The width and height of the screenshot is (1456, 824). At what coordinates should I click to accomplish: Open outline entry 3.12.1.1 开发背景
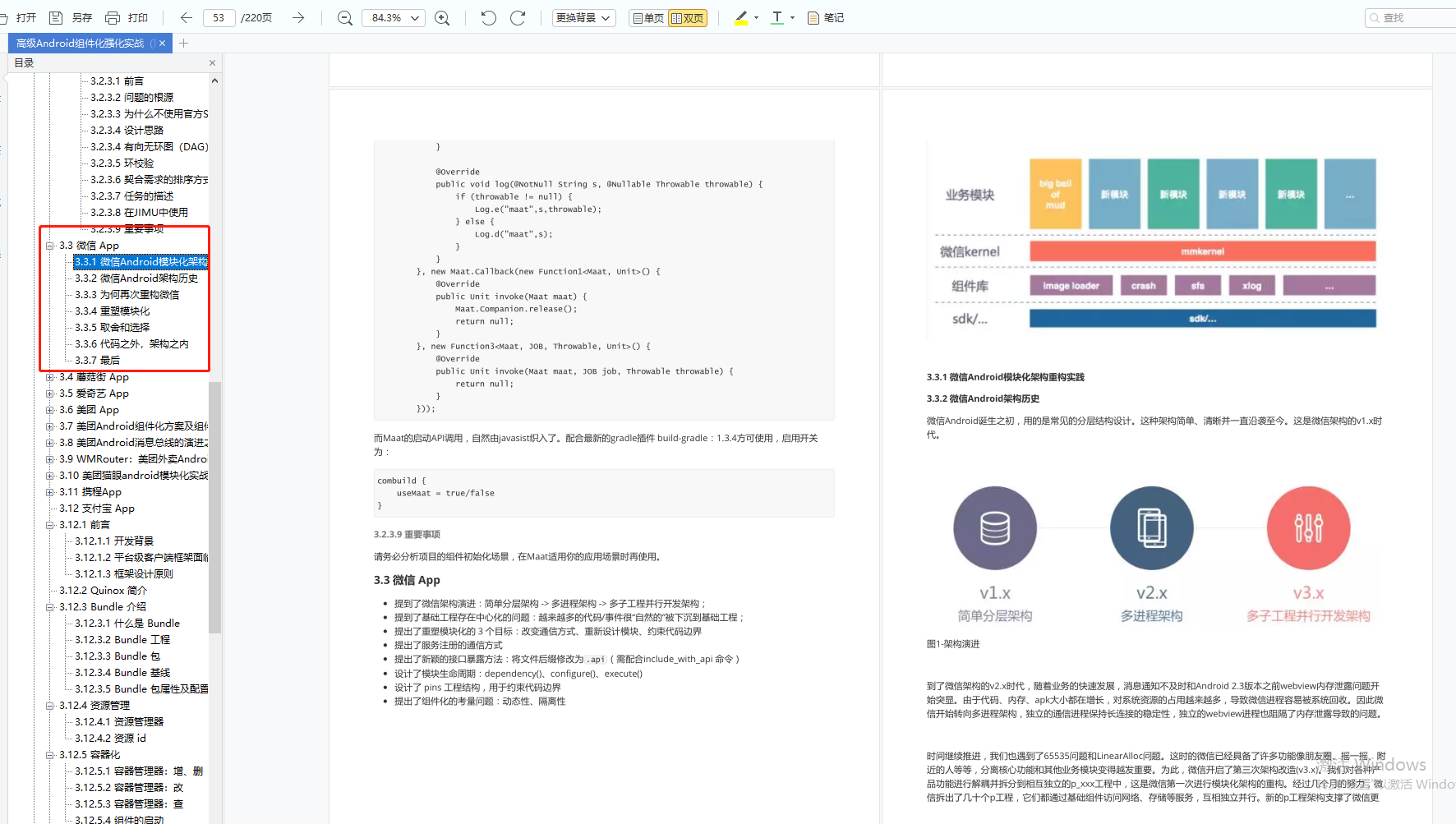click(x=114, y=541)
